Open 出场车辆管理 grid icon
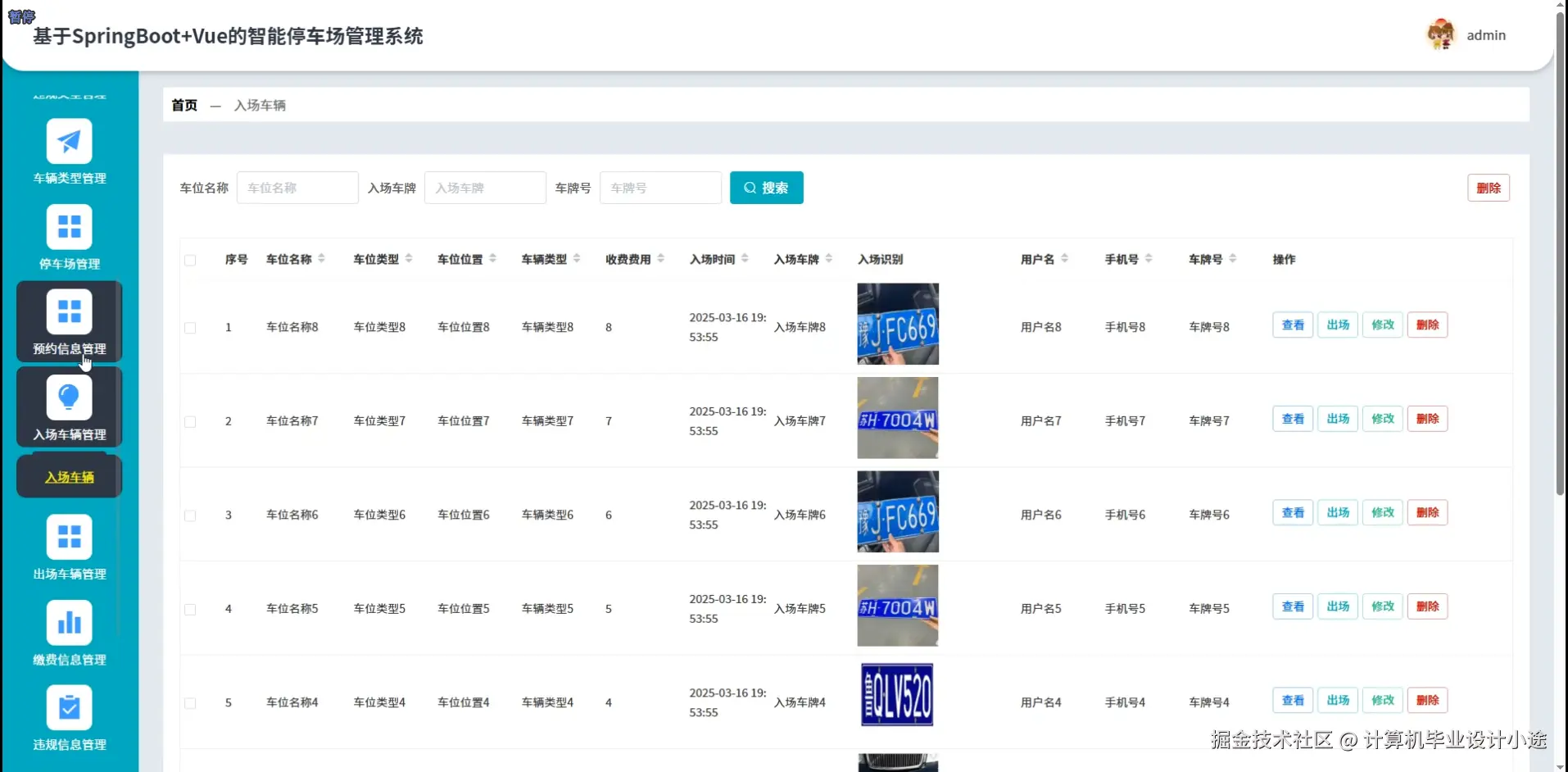This screenshot has height=772, width=1568. tap(69, 538)
